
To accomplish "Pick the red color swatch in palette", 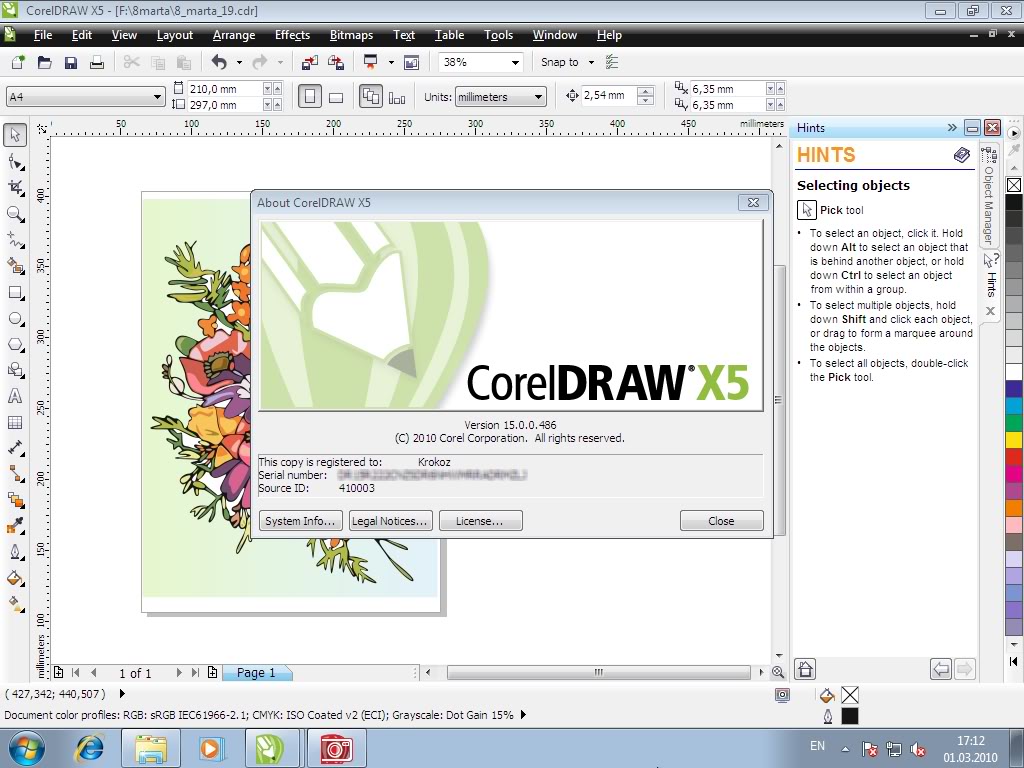I will coord(1014,456).
